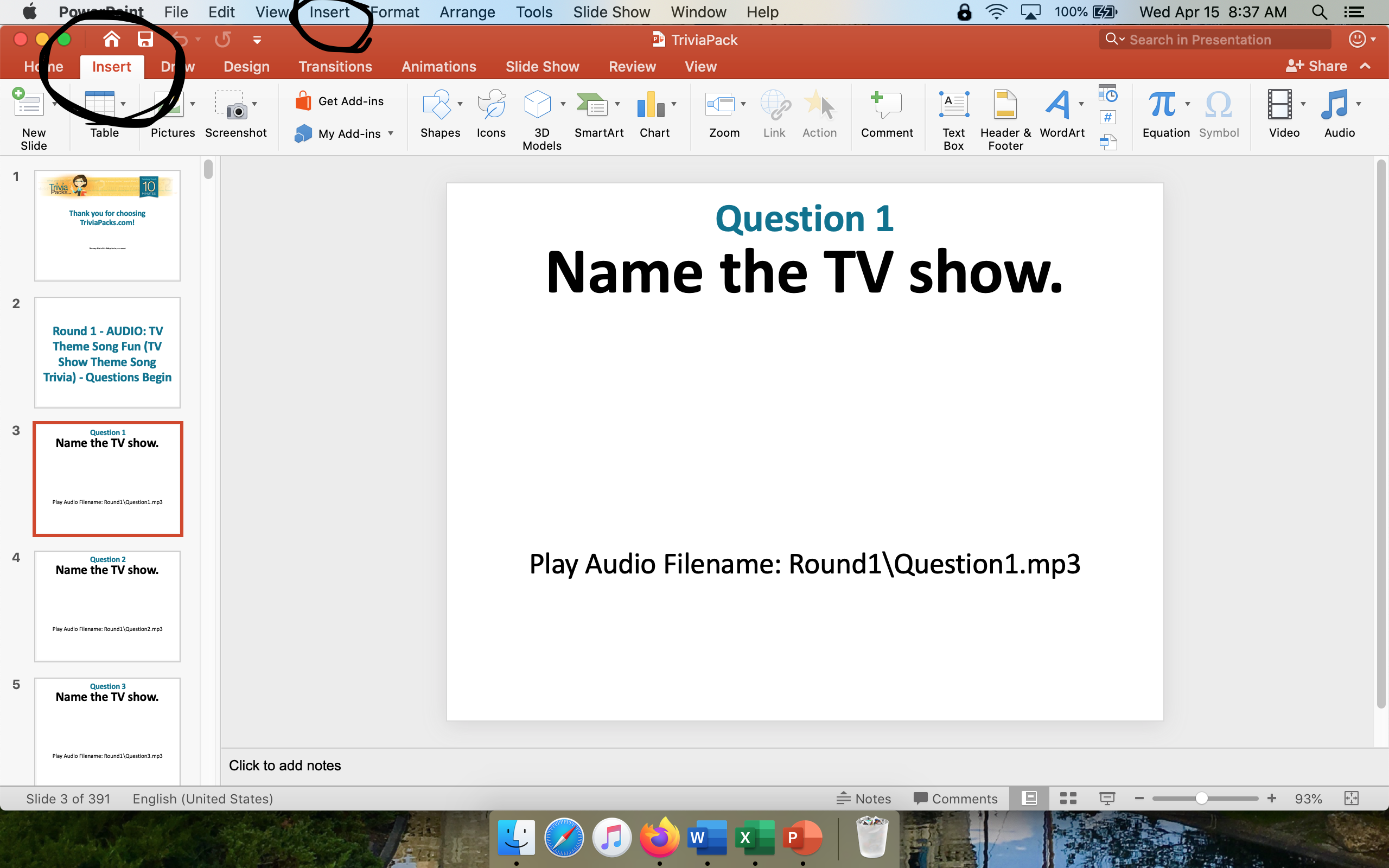Switch to the Transitions ribbon tab

click(x=335, y=67)
